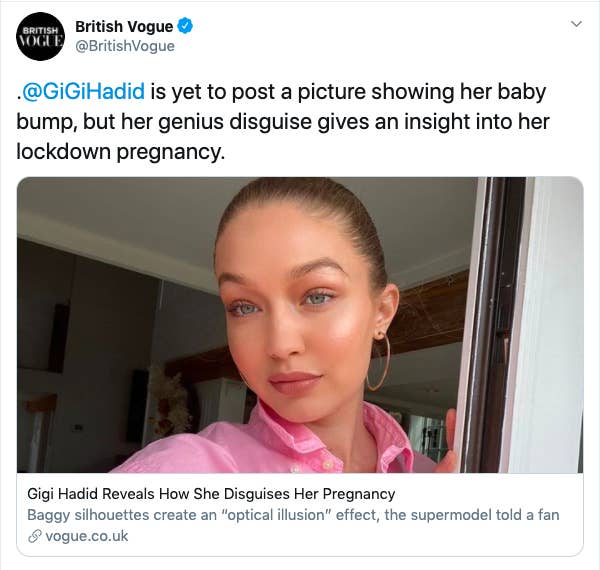Visit the @BritishVogue handle link

click(x=125, y=46)
